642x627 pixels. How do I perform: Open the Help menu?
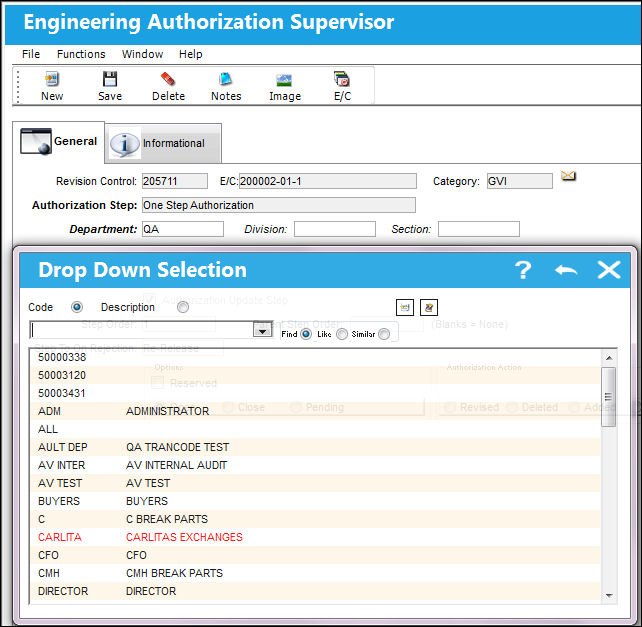coord(190,54)
